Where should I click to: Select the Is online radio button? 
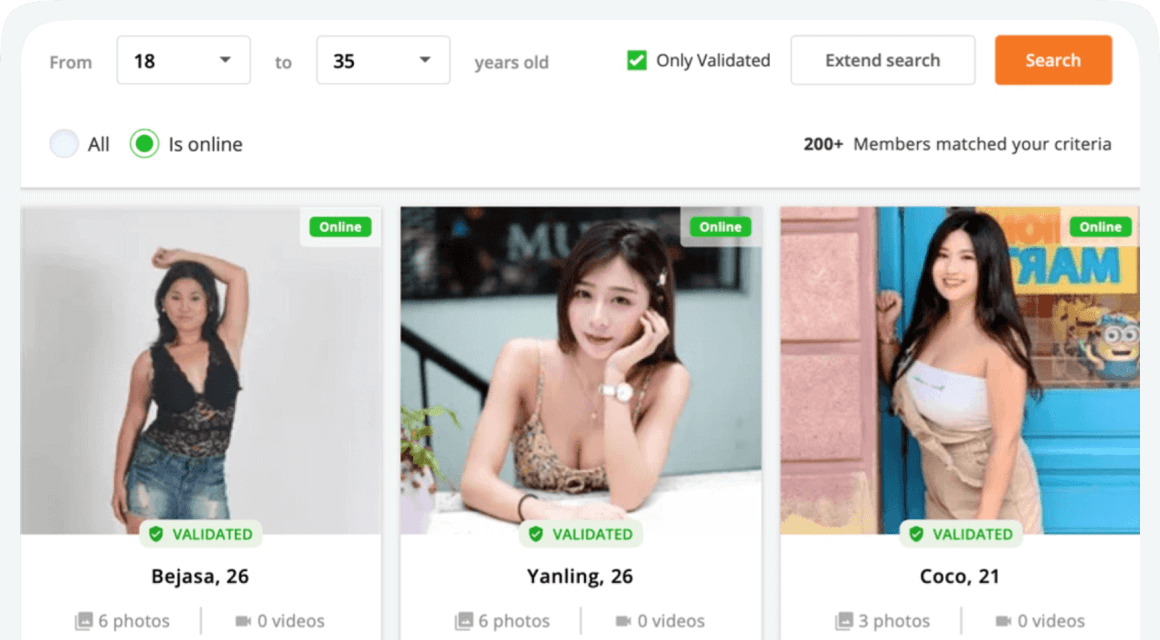pos(144,144)
